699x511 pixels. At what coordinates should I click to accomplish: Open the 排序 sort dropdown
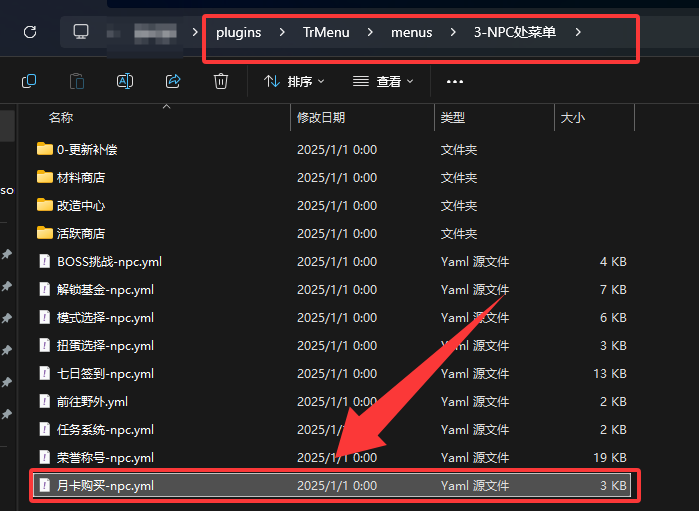[294, 82]
